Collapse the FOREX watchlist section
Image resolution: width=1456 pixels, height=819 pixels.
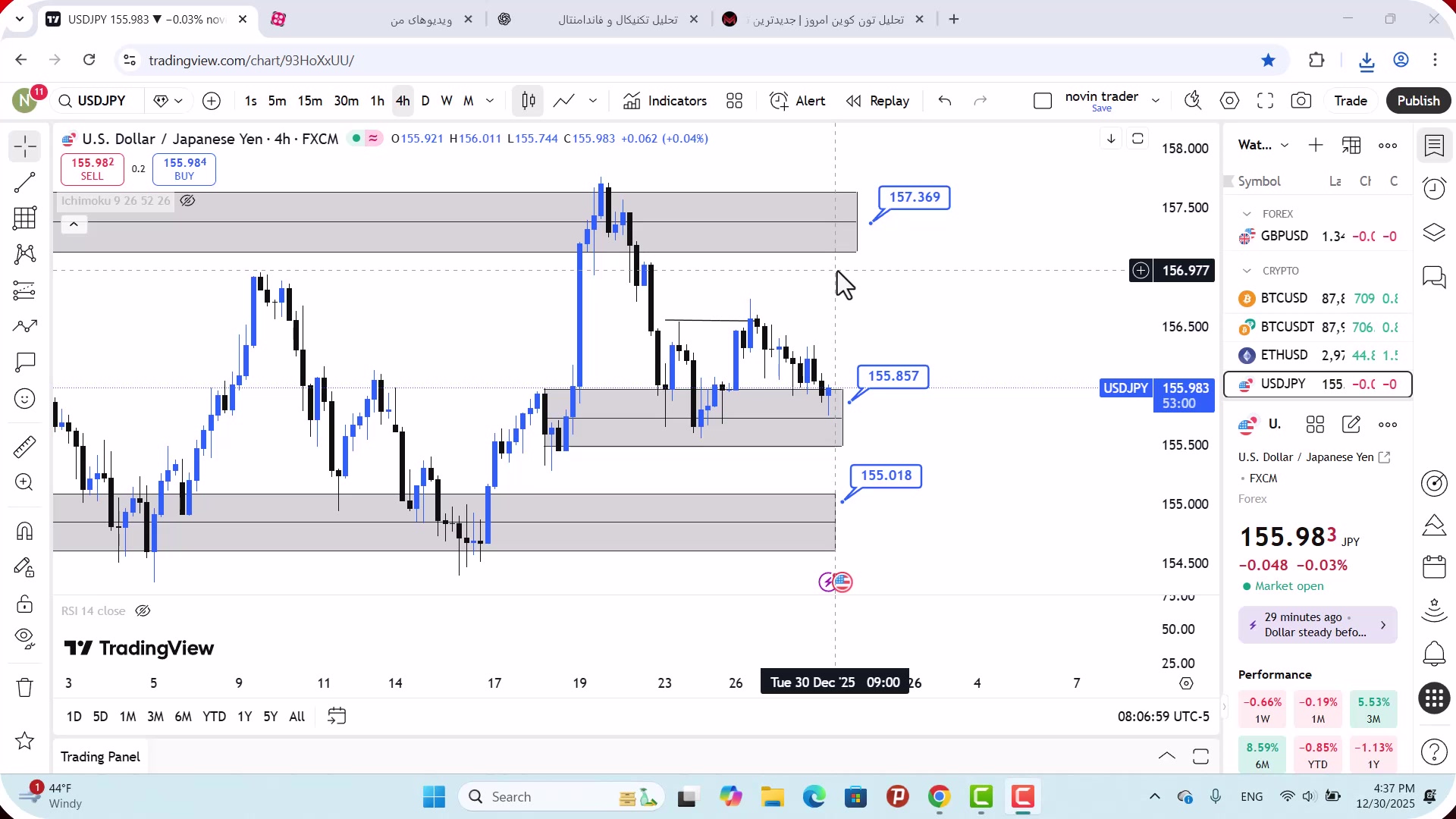coord(1247,214)
